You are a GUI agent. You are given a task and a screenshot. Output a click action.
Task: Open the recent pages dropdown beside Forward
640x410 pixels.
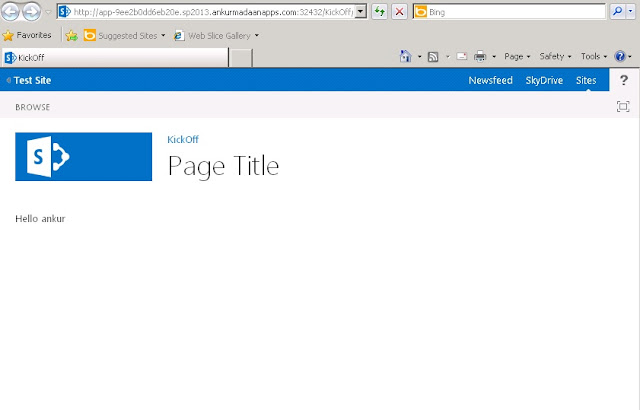[48, 12]
